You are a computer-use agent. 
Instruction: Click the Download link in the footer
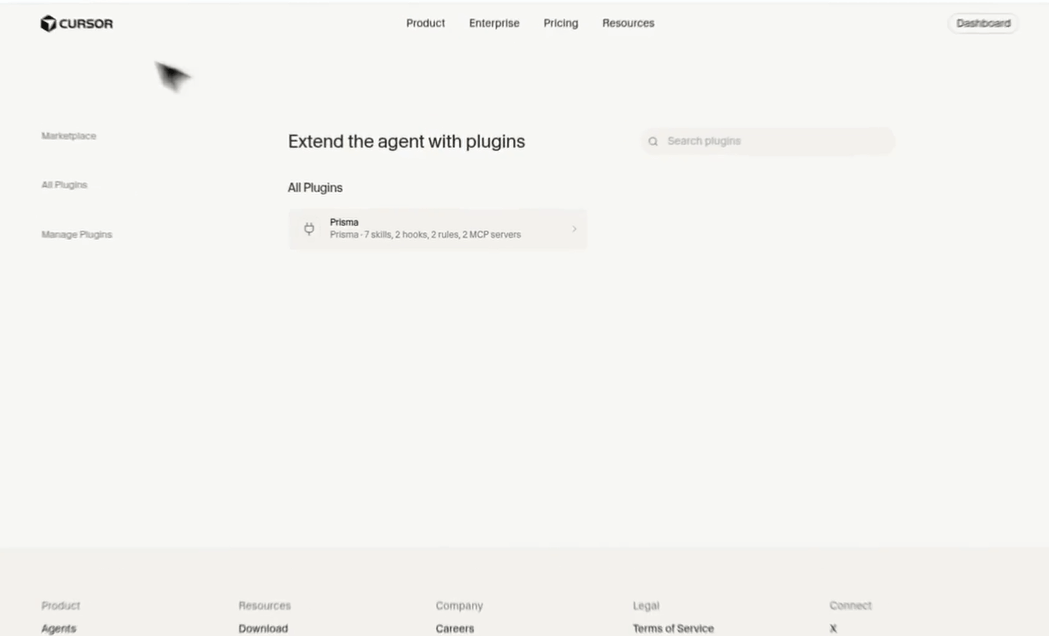(x=263, y=629)
